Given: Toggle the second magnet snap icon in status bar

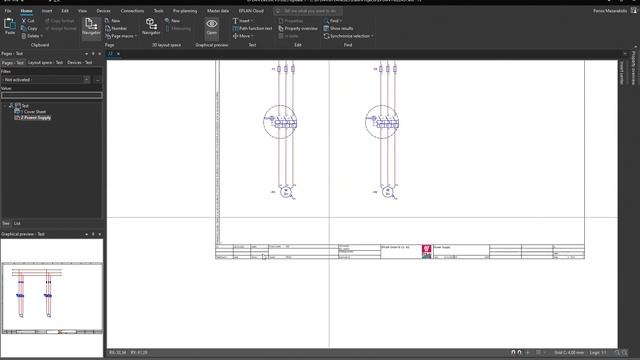Looking at the screenshot, I should point(519,352).
